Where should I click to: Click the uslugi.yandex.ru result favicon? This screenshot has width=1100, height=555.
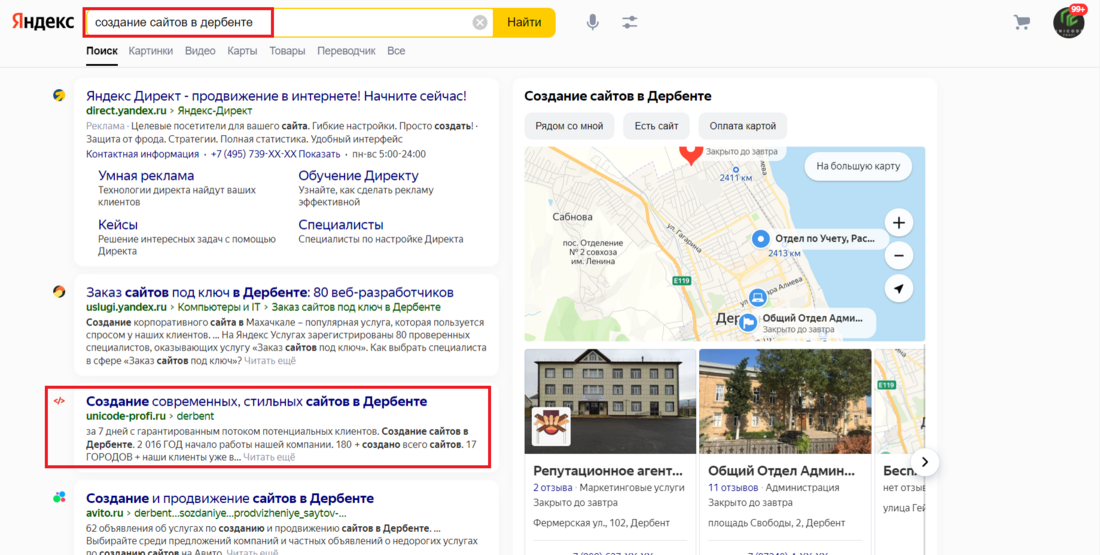point(59,291)
